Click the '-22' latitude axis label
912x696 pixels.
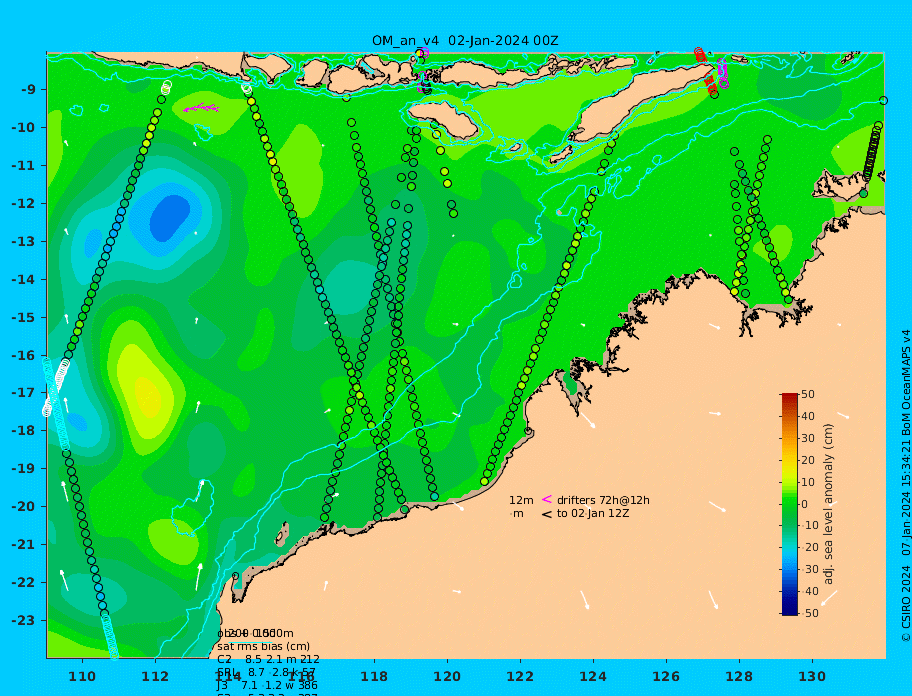tap(23, 583)
